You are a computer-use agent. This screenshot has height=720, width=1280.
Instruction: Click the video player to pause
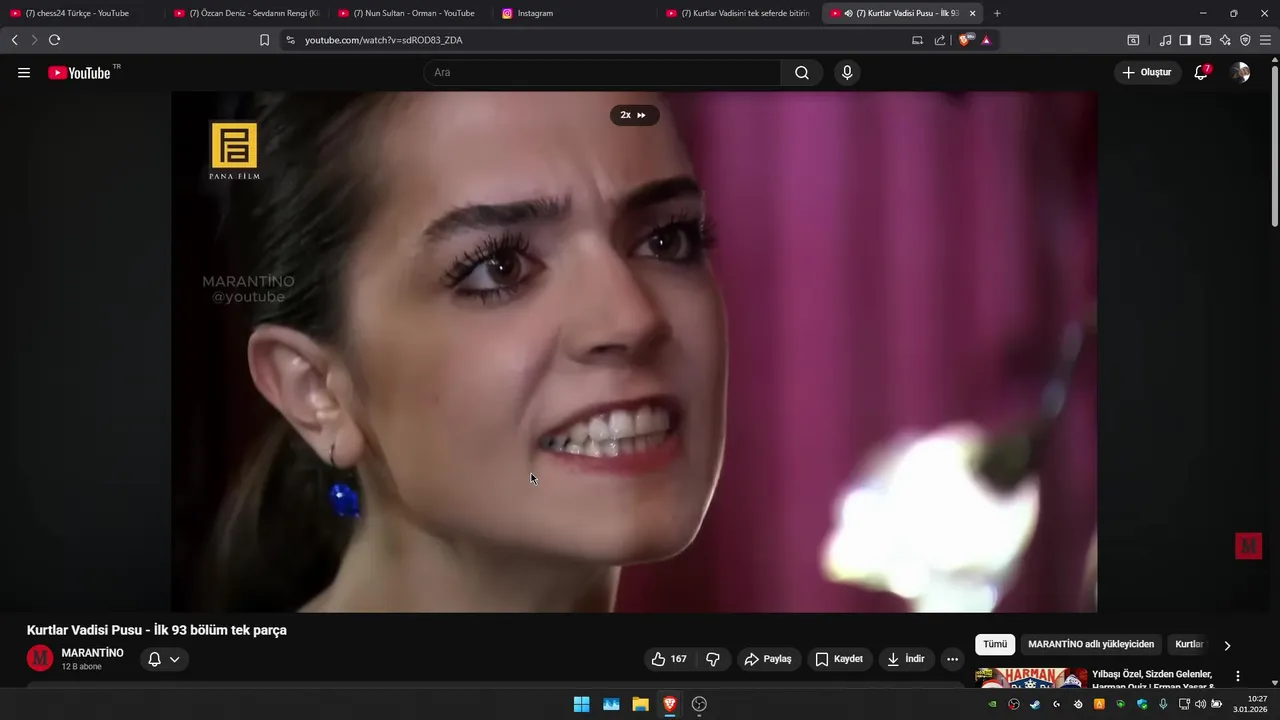(x=634, y=352)
